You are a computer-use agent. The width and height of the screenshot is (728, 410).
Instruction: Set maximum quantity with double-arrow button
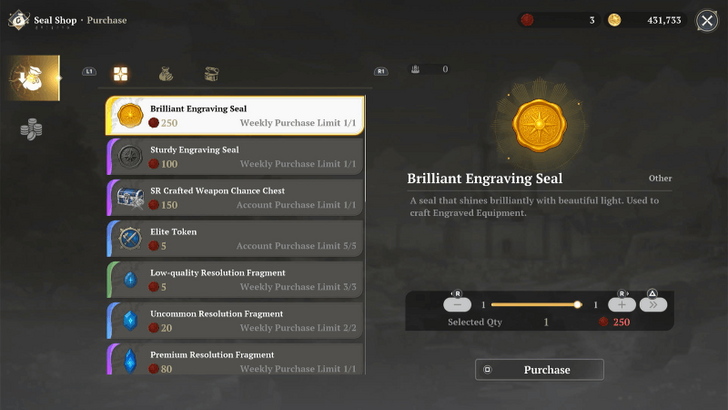(x=653, y=304)
